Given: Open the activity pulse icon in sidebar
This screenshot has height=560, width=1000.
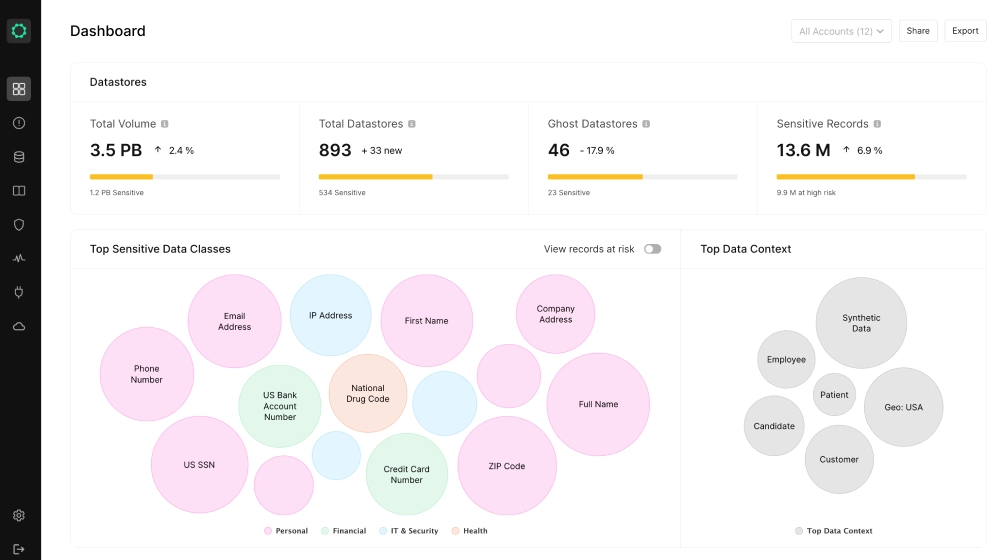Looking at the screenshot, I should tap(19, 258).
